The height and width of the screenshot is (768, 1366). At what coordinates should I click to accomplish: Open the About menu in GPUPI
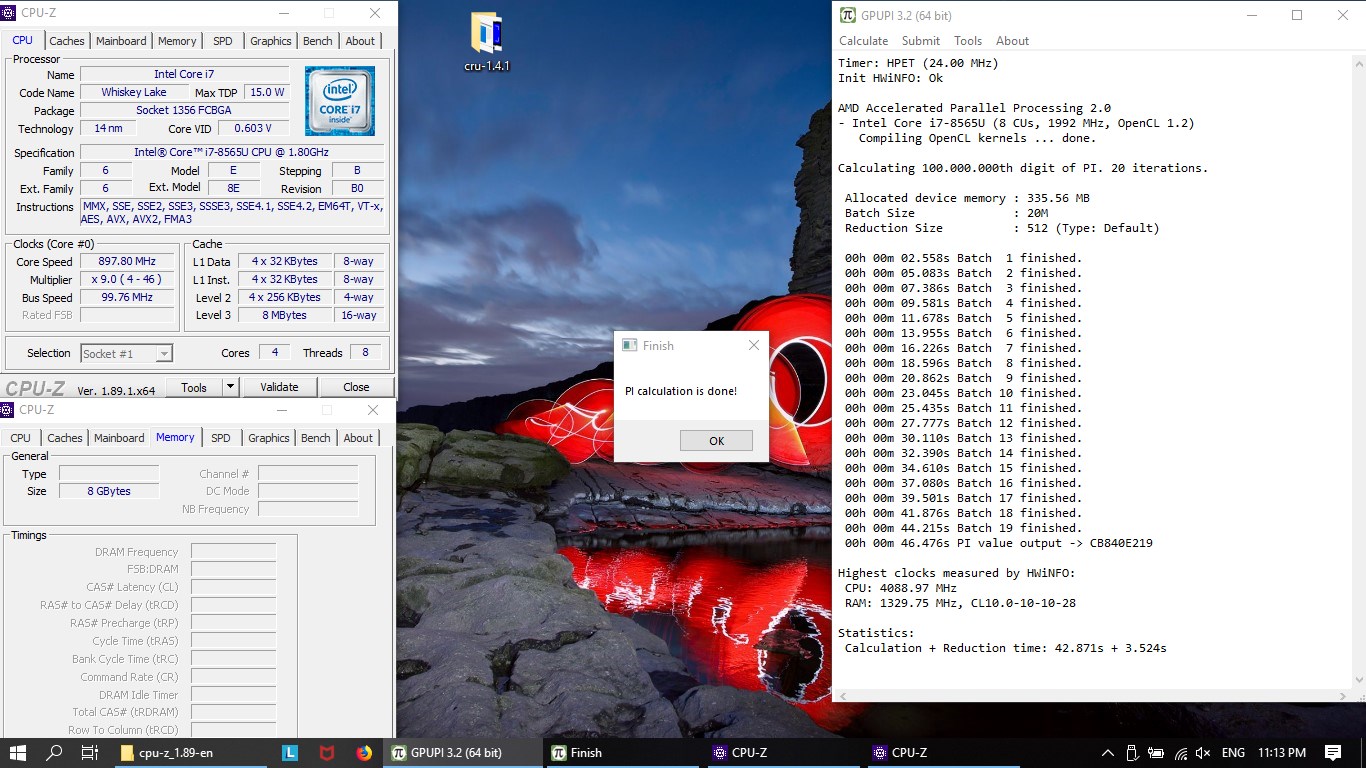[x=1012, y=41]
